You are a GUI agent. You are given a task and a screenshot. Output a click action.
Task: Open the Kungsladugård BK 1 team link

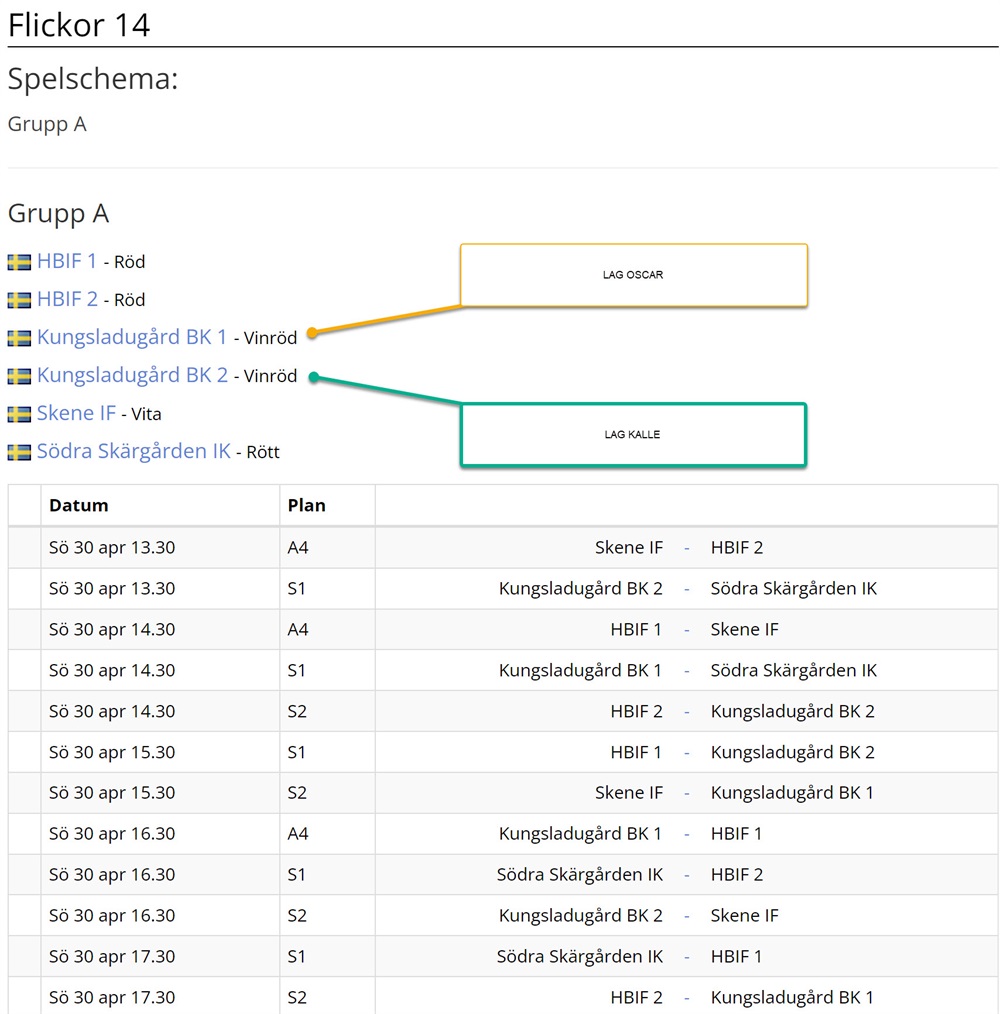pos(132,338)
